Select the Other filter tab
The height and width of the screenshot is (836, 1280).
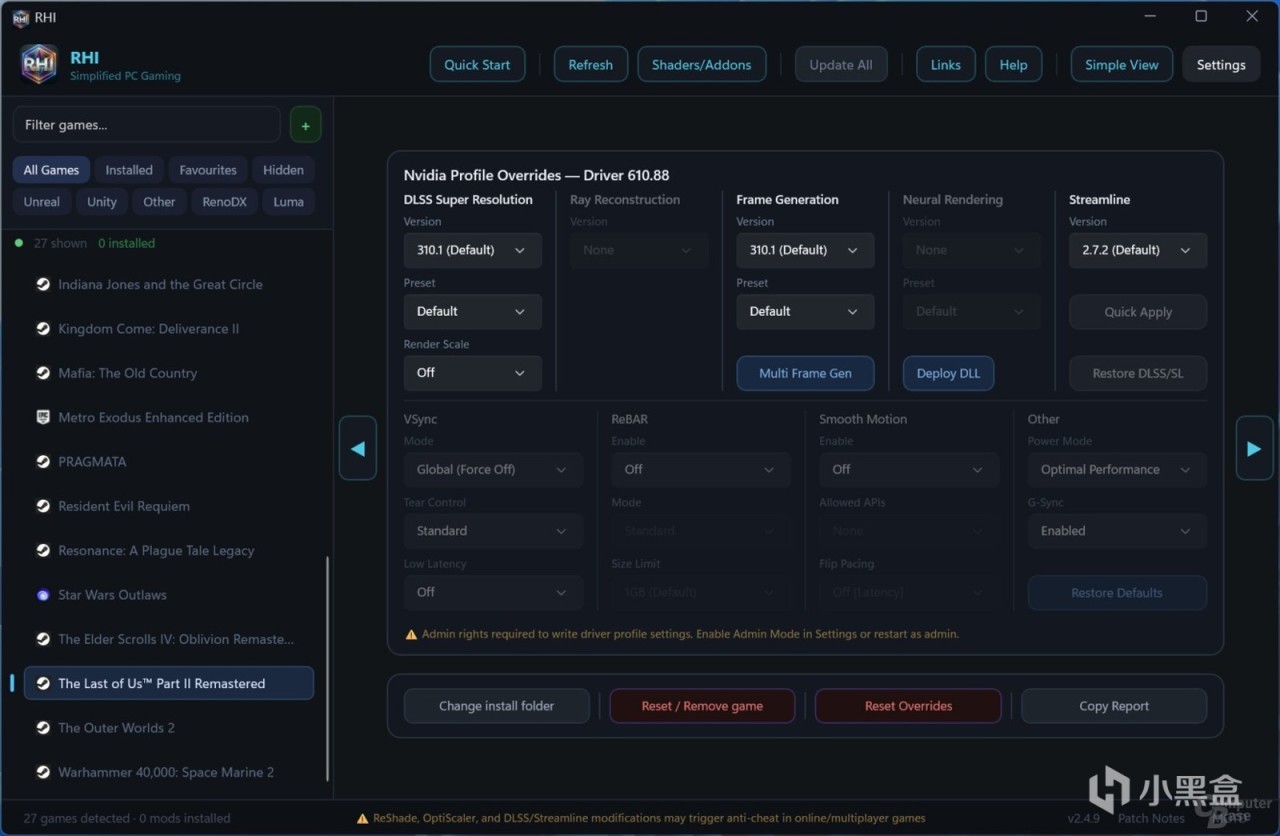159,201
